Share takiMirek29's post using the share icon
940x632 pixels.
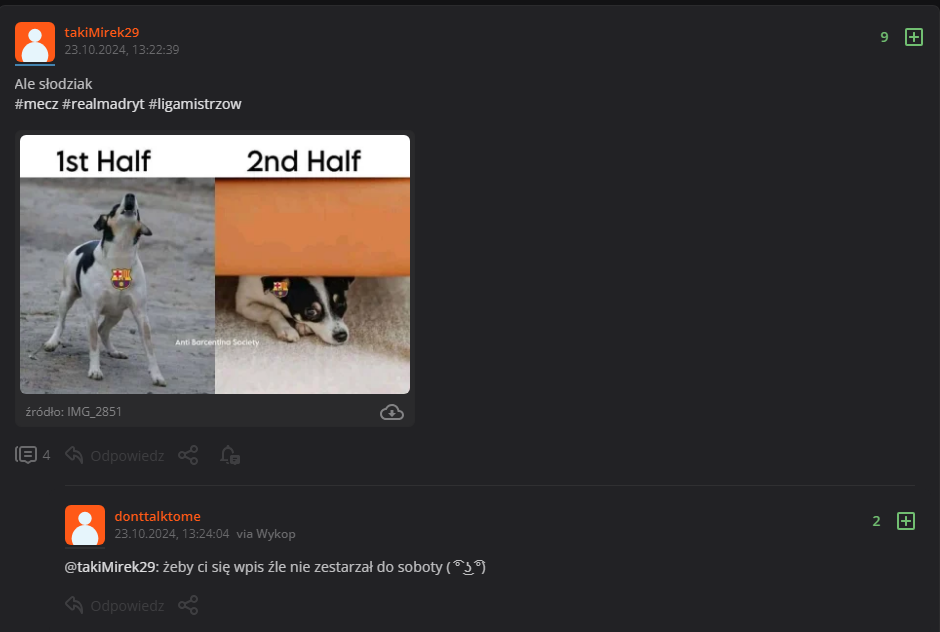(x=188, y=455)
